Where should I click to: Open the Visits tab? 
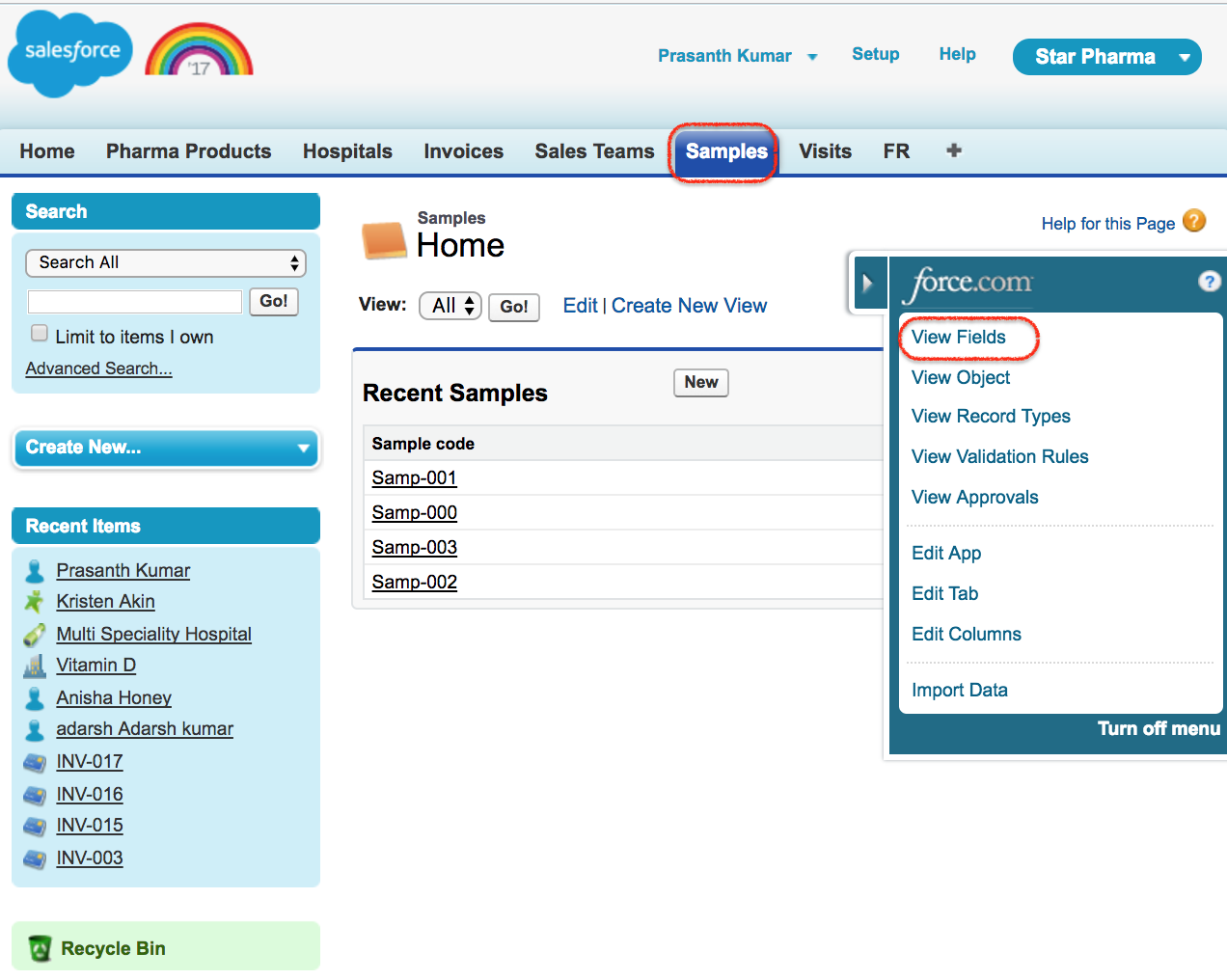(x=825, y=151)
